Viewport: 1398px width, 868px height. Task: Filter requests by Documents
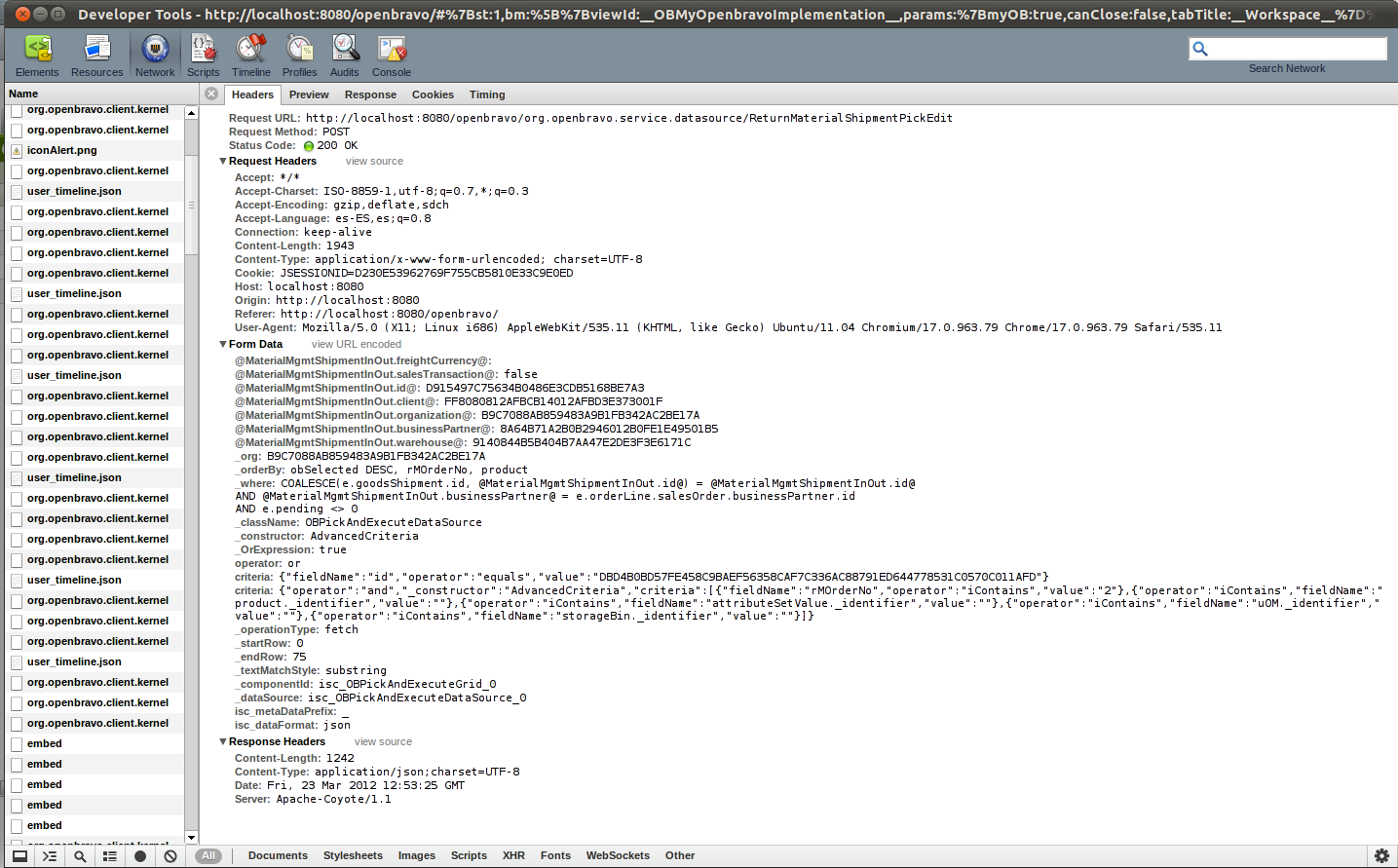pyautogui.click(x=278, y=856)
